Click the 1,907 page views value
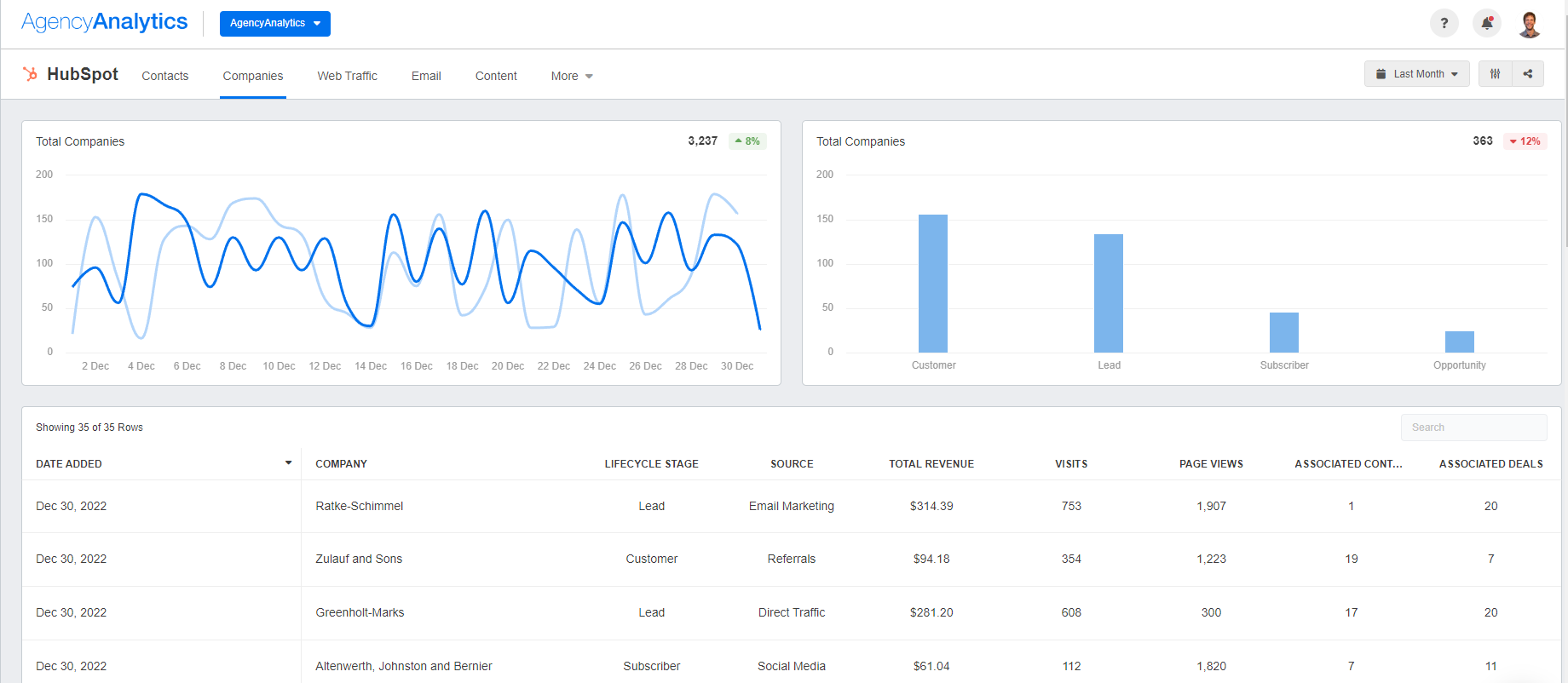Screen dimensions: 1568x683 (1211, 506)
